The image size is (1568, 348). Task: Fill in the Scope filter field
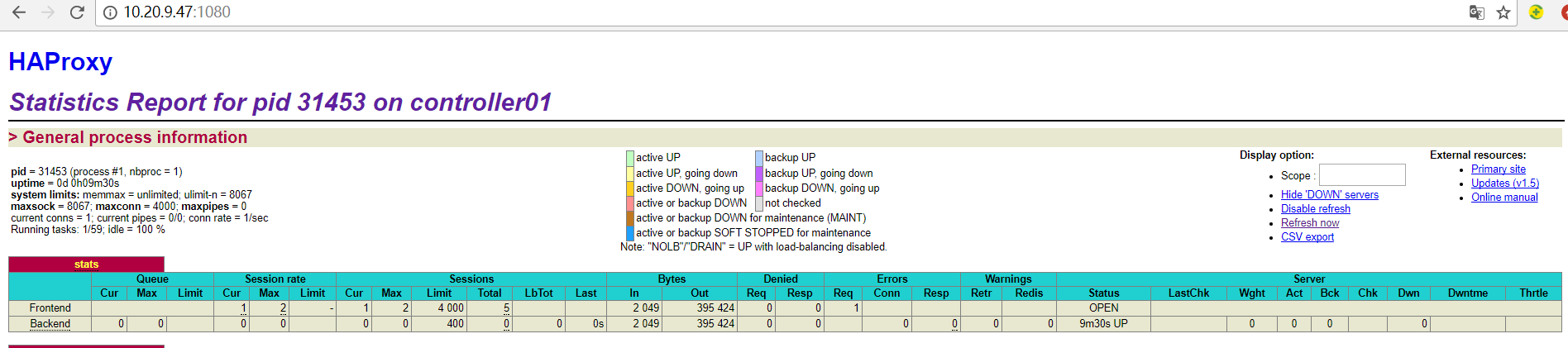point(1362,175)
